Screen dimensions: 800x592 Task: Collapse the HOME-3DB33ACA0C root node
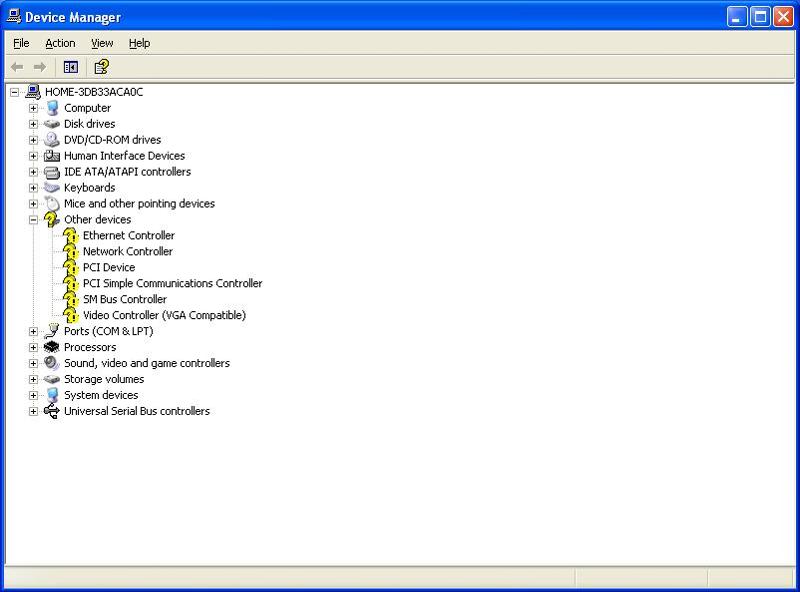[x=14, y=92]
